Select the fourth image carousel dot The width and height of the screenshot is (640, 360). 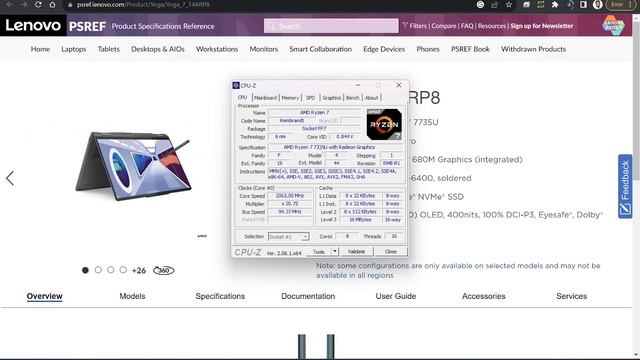point(123,270)
